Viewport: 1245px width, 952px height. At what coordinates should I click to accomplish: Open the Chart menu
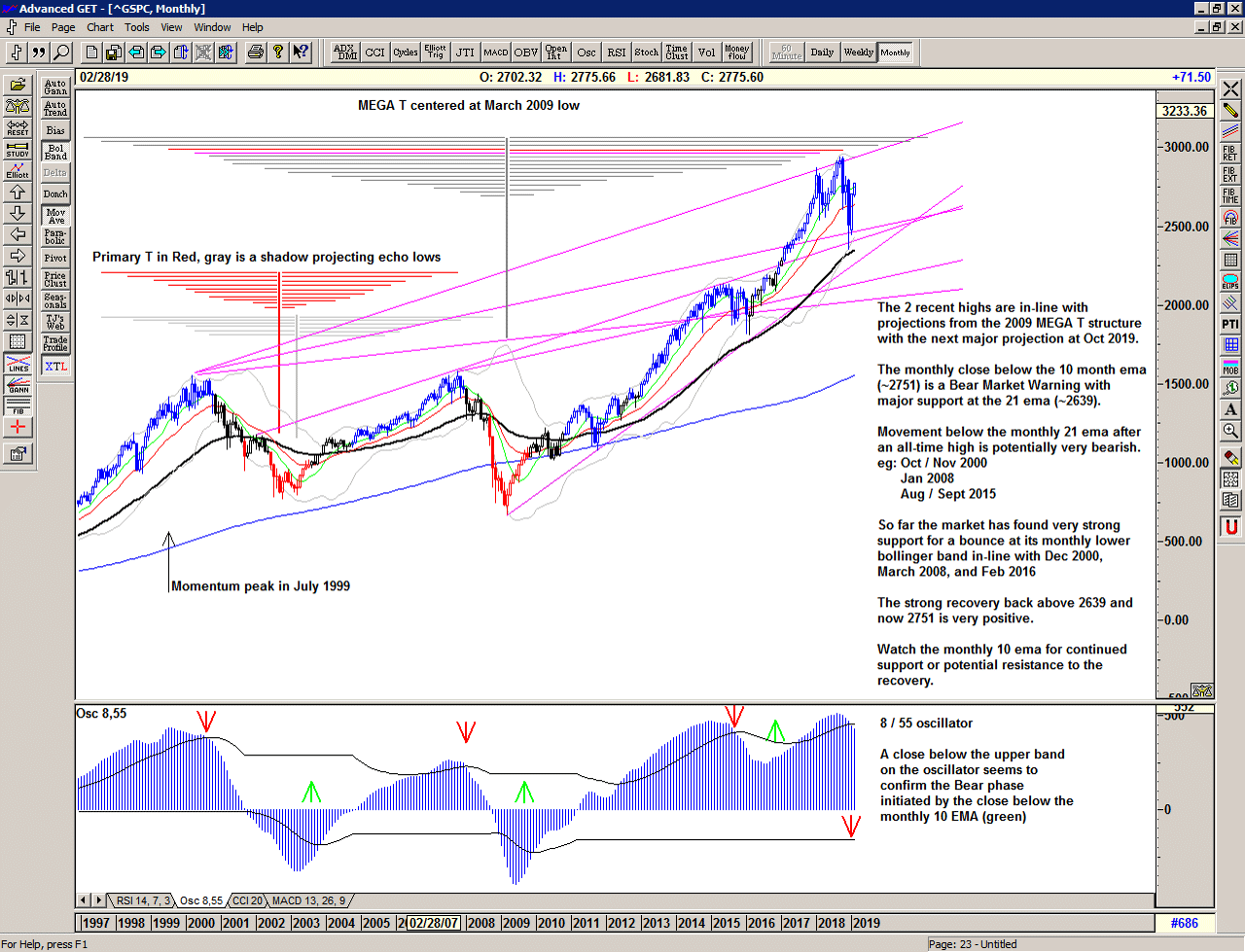click(100, 27)
